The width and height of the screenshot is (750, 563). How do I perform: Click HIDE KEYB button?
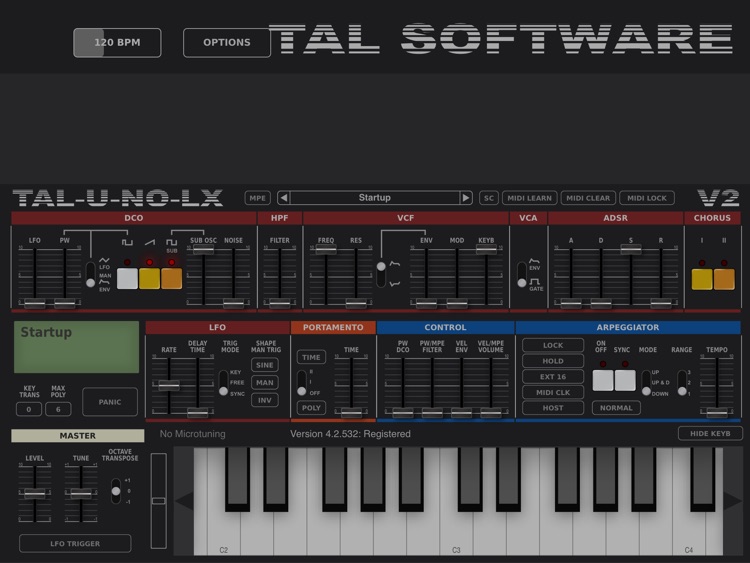pyautogui.click(x=710, y=433)
